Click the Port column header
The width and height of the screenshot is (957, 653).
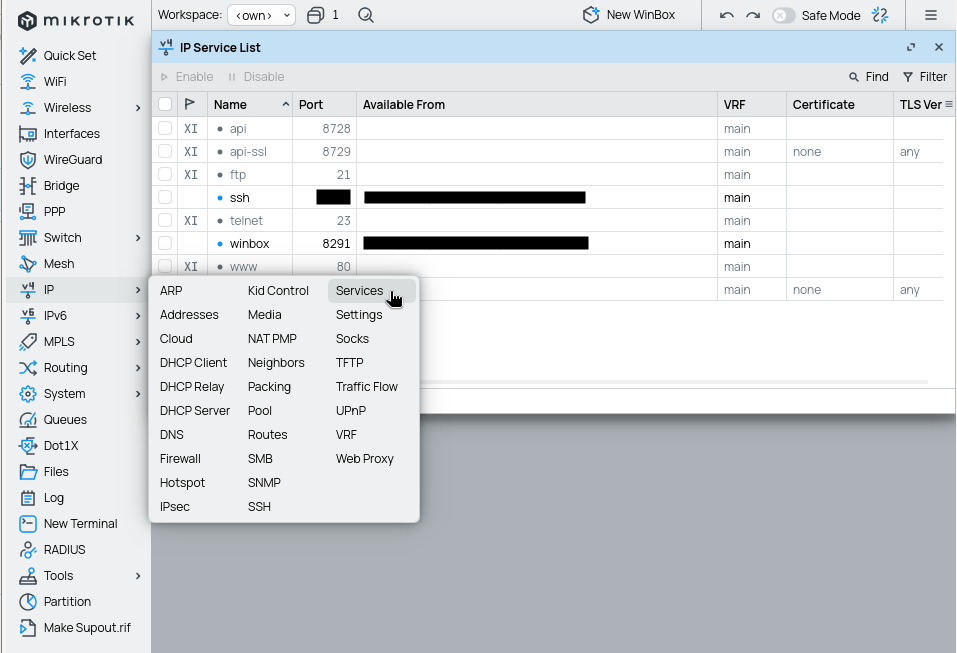click(x=325, y=104)
